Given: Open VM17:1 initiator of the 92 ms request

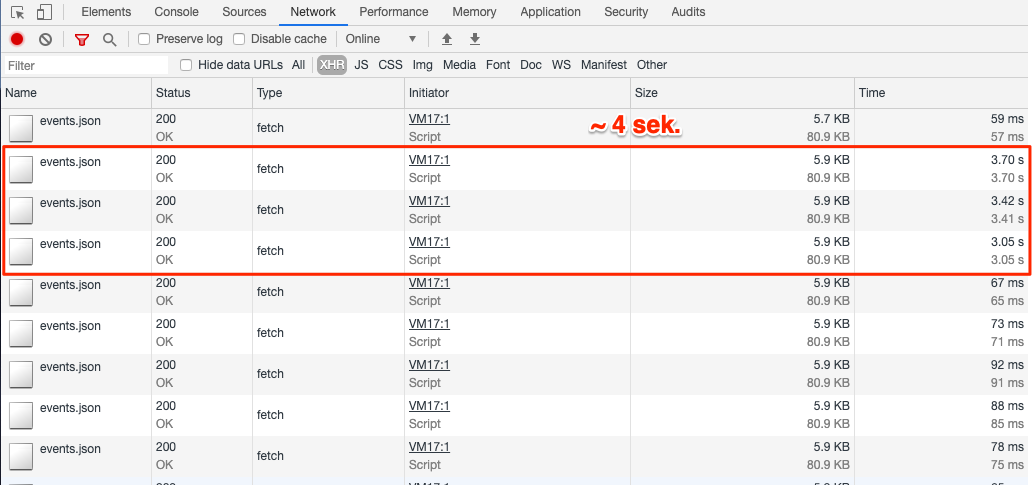Looking at the screenshot, I should 429,365.
